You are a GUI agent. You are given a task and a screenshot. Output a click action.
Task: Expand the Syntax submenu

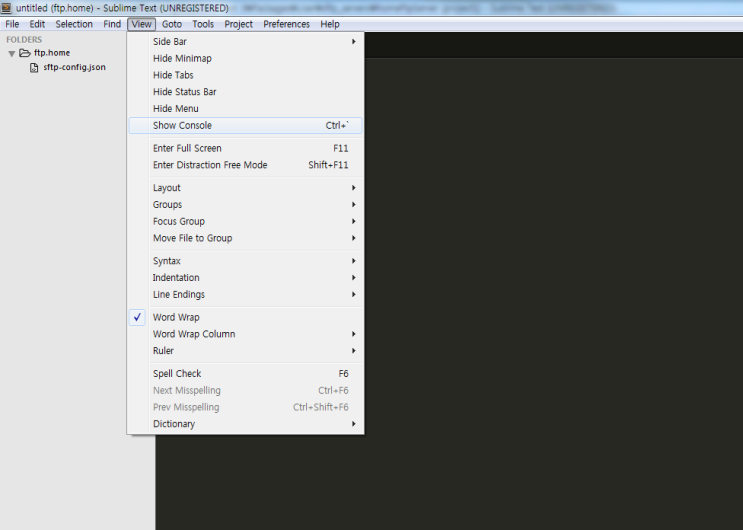pos(245,261)
